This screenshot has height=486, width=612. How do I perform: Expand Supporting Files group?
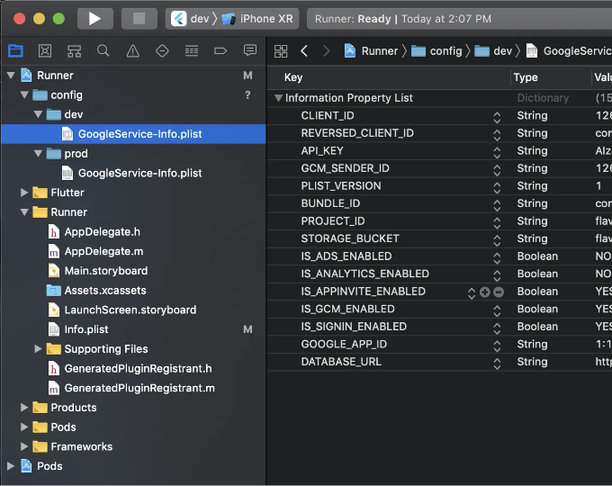pos(38,349)
